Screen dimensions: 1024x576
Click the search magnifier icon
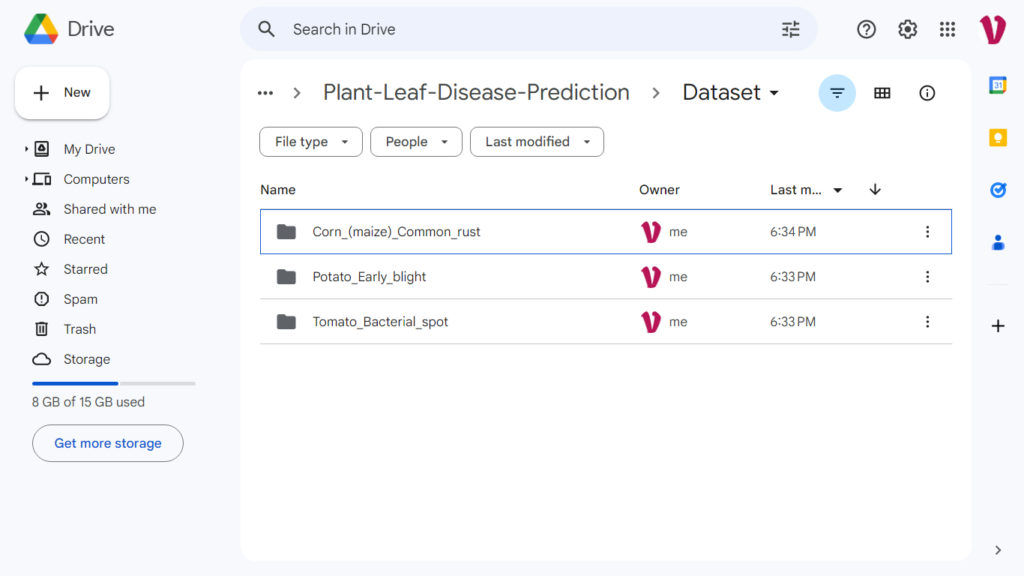tap(266, 29)
